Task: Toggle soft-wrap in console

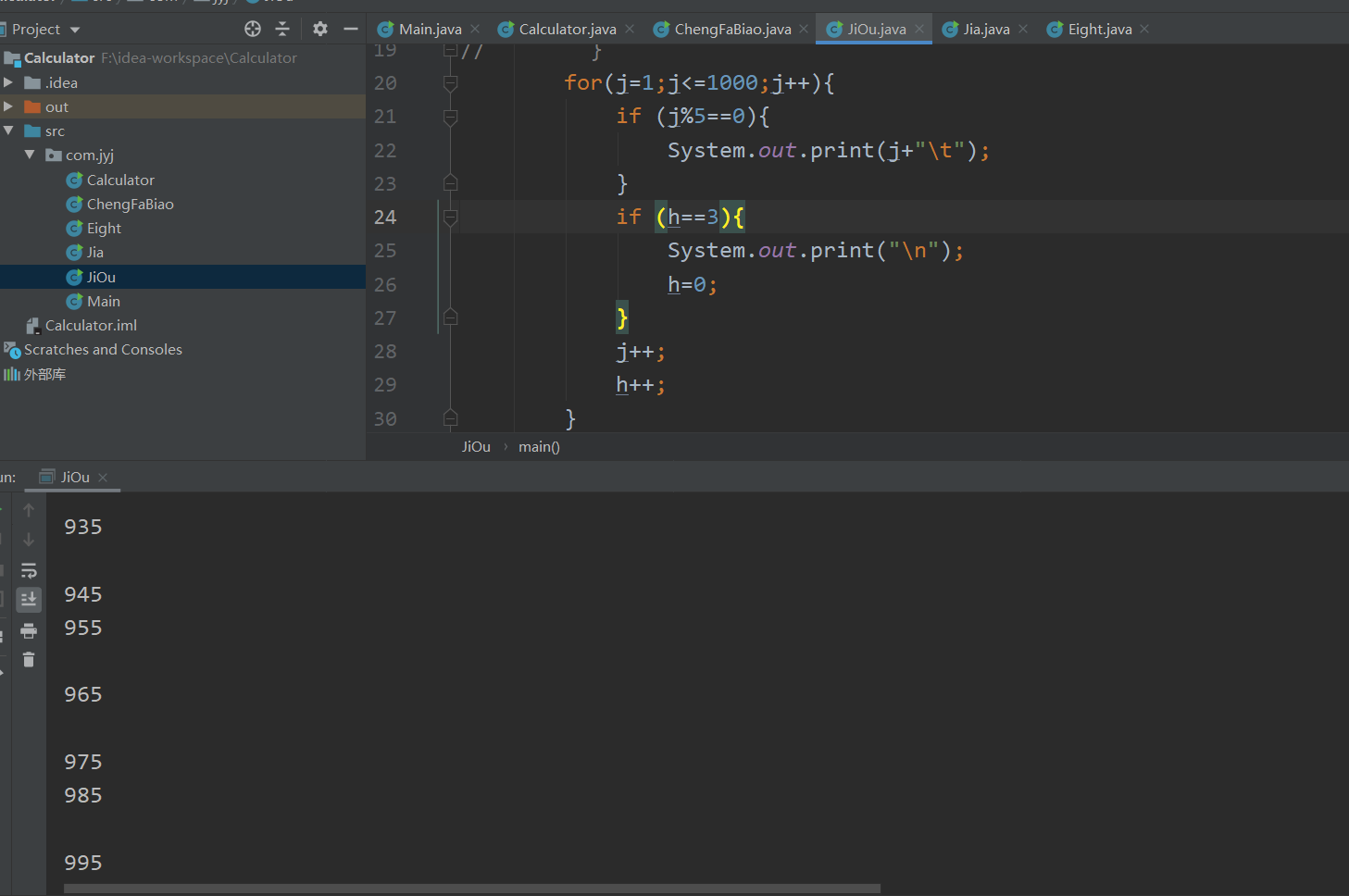Action: [29, 570]
